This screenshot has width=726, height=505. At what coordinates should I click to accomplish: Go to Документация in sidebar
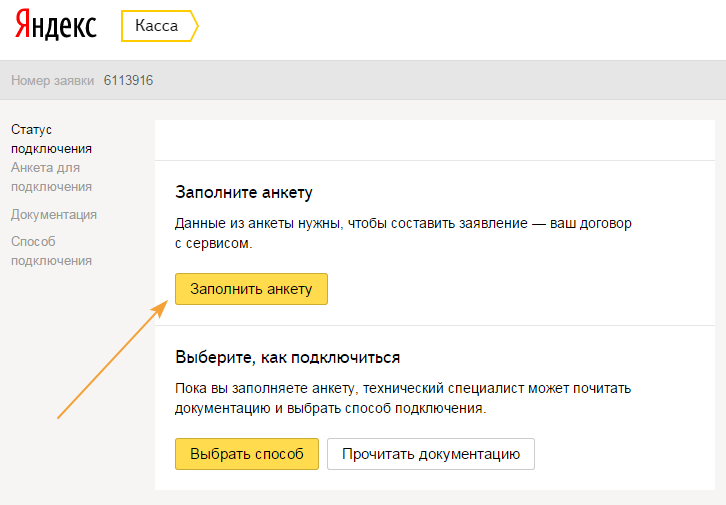54,214
